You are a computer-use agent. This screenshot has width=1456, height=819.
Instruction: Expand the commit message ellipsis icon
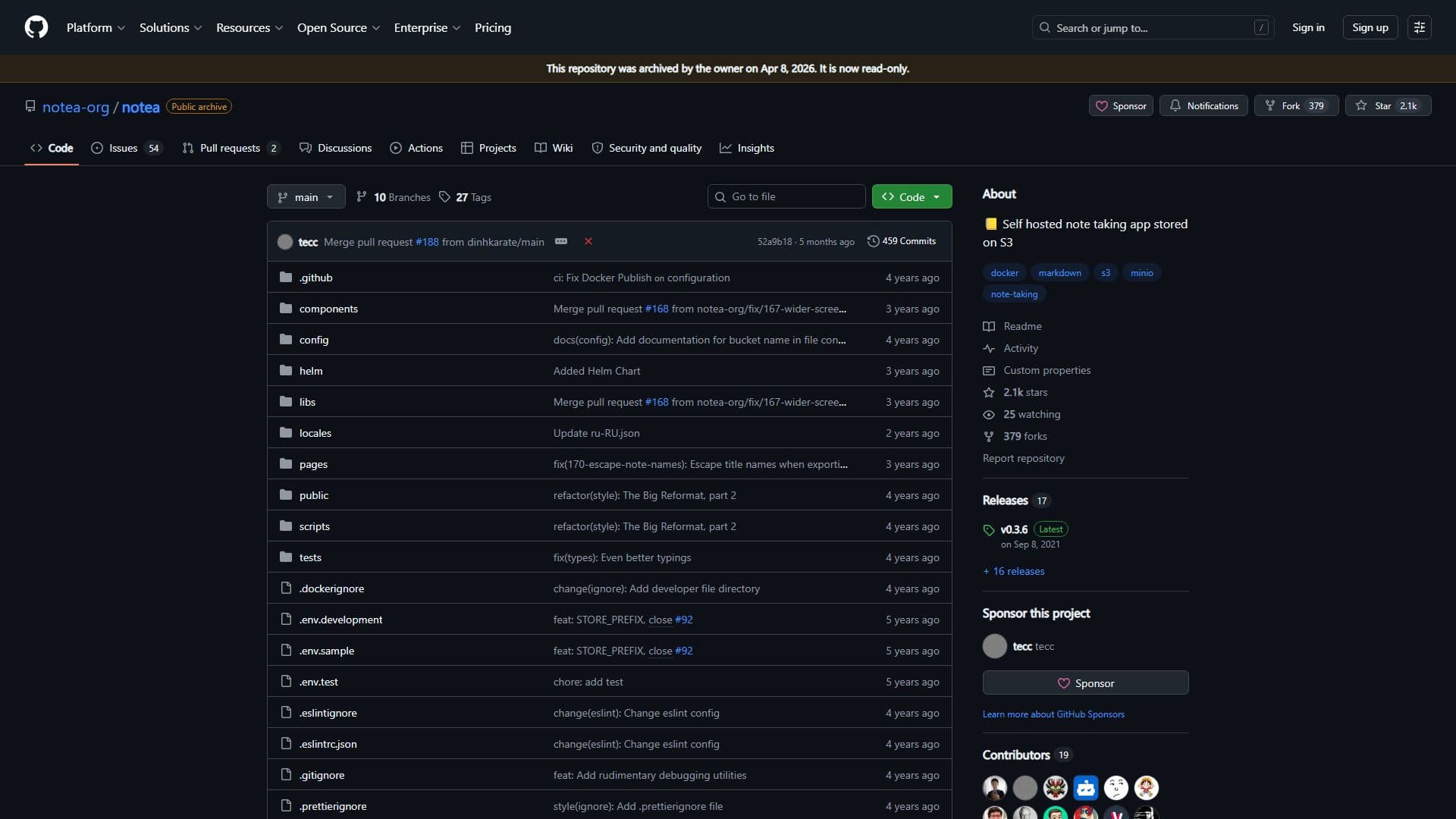coord(561,241)
